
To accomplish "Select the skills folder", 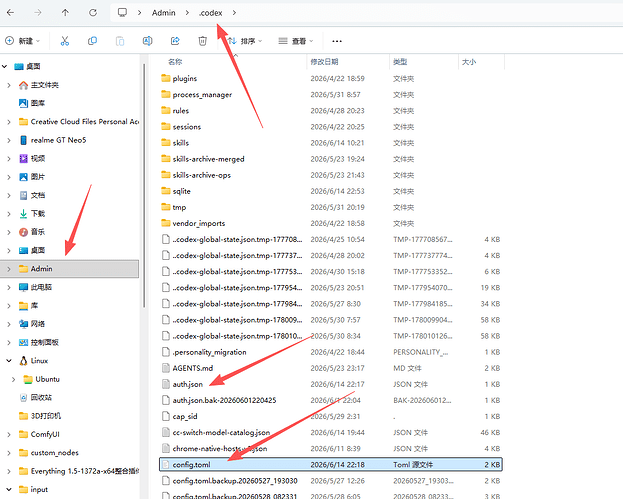I will pos(181,143).
